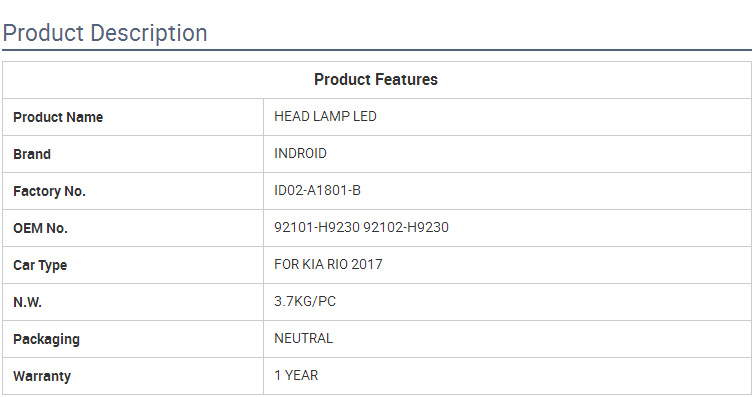This screenshot has height=397, width=754.
Task: Select the INDROID brand value
Action: pyautogui.click(x=300, y=153)
